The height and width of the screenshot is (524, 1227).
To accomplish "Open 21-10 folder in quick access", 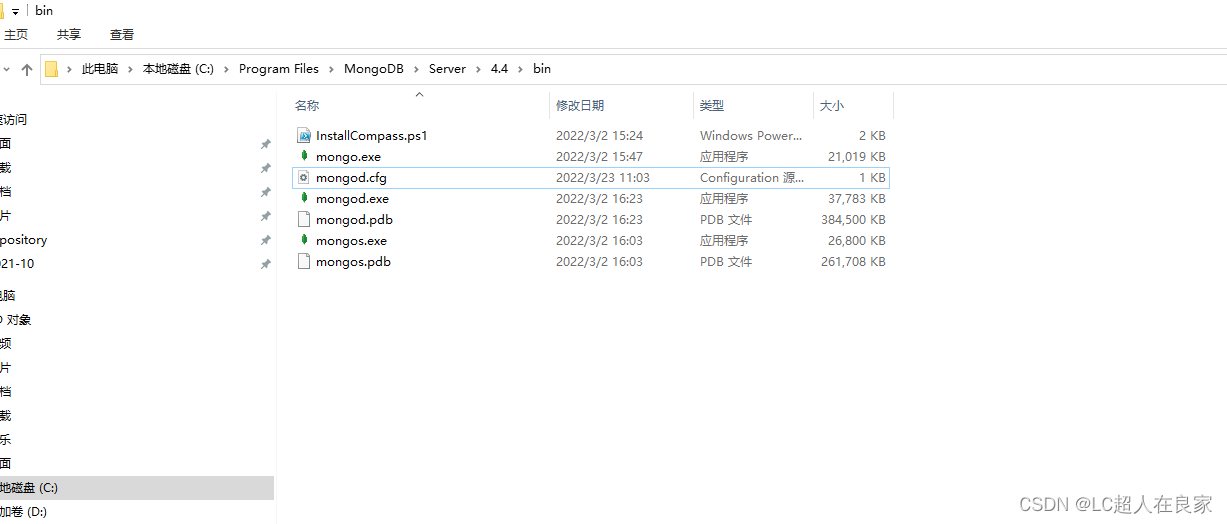I will tap(18, 264).
